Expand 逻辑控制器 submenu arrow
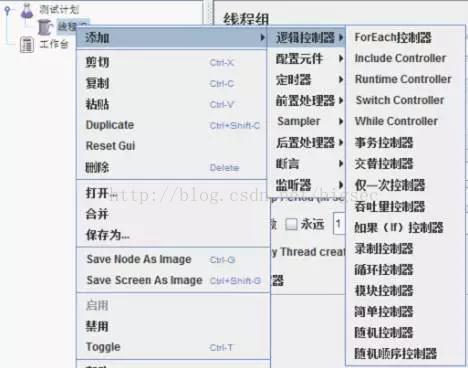This screenshot has height=368, width=468. [341, 38]
